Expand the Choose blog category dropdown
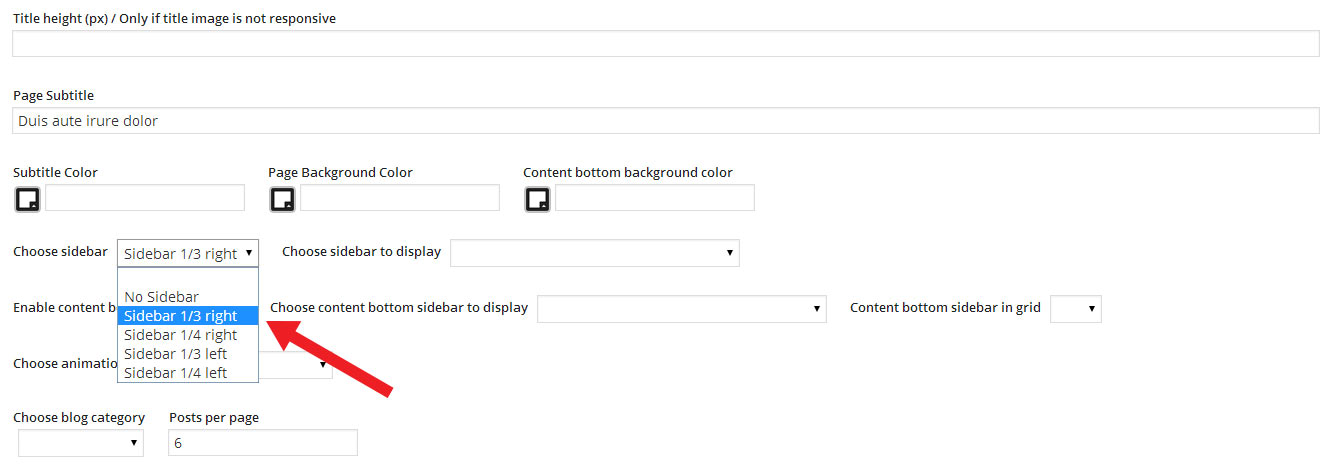The width and height of the screenshot is (1334, 474). [80, 443]
